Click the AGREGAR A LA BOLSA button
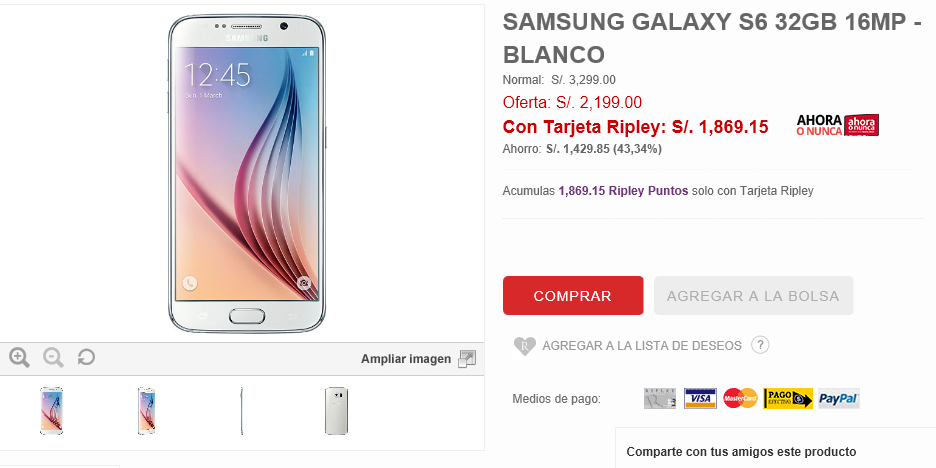Viewport: 936px width, 468px height. click(x=753, y=295)
